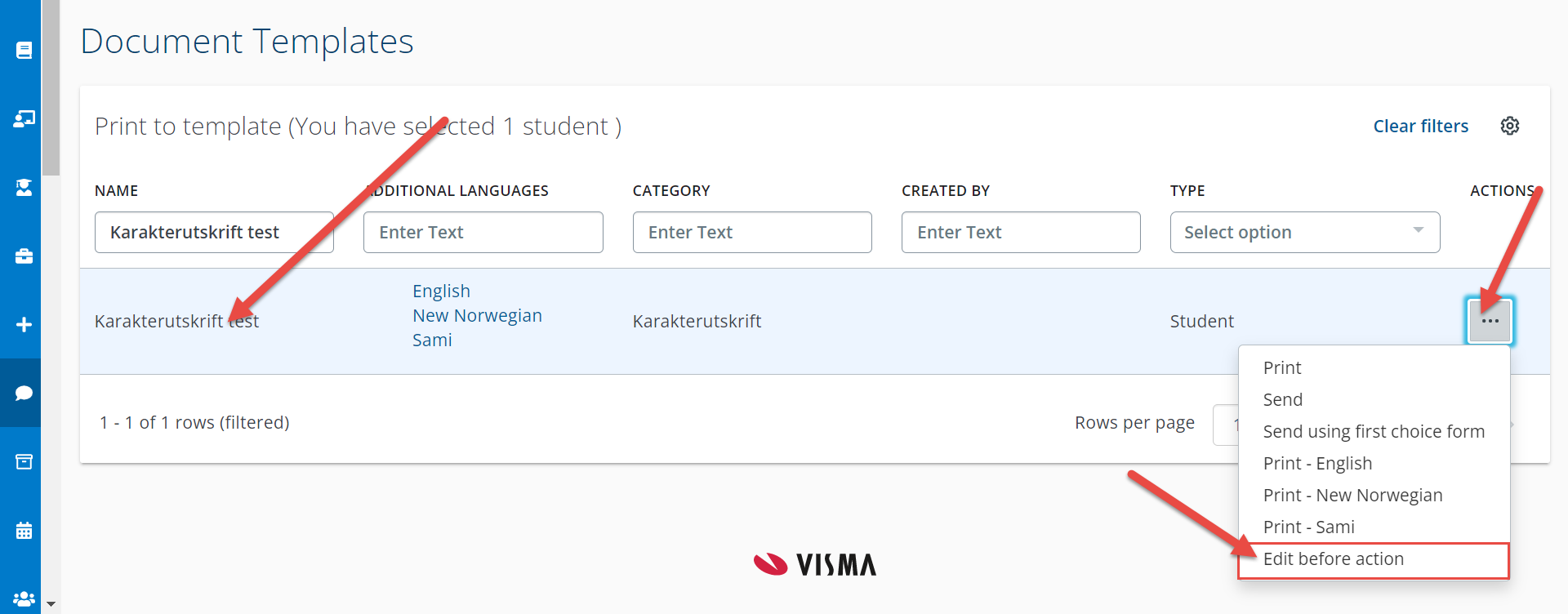Open table settings gear icon
The height and width of the screenshot is (614, 1568).
(1509, 126)
